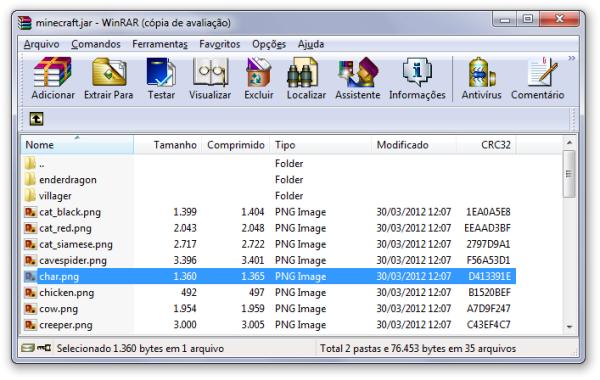This screenshot has width=600, height=380.
Task: Click modified date of cow.png row
Action: click(x=414, y=308)
